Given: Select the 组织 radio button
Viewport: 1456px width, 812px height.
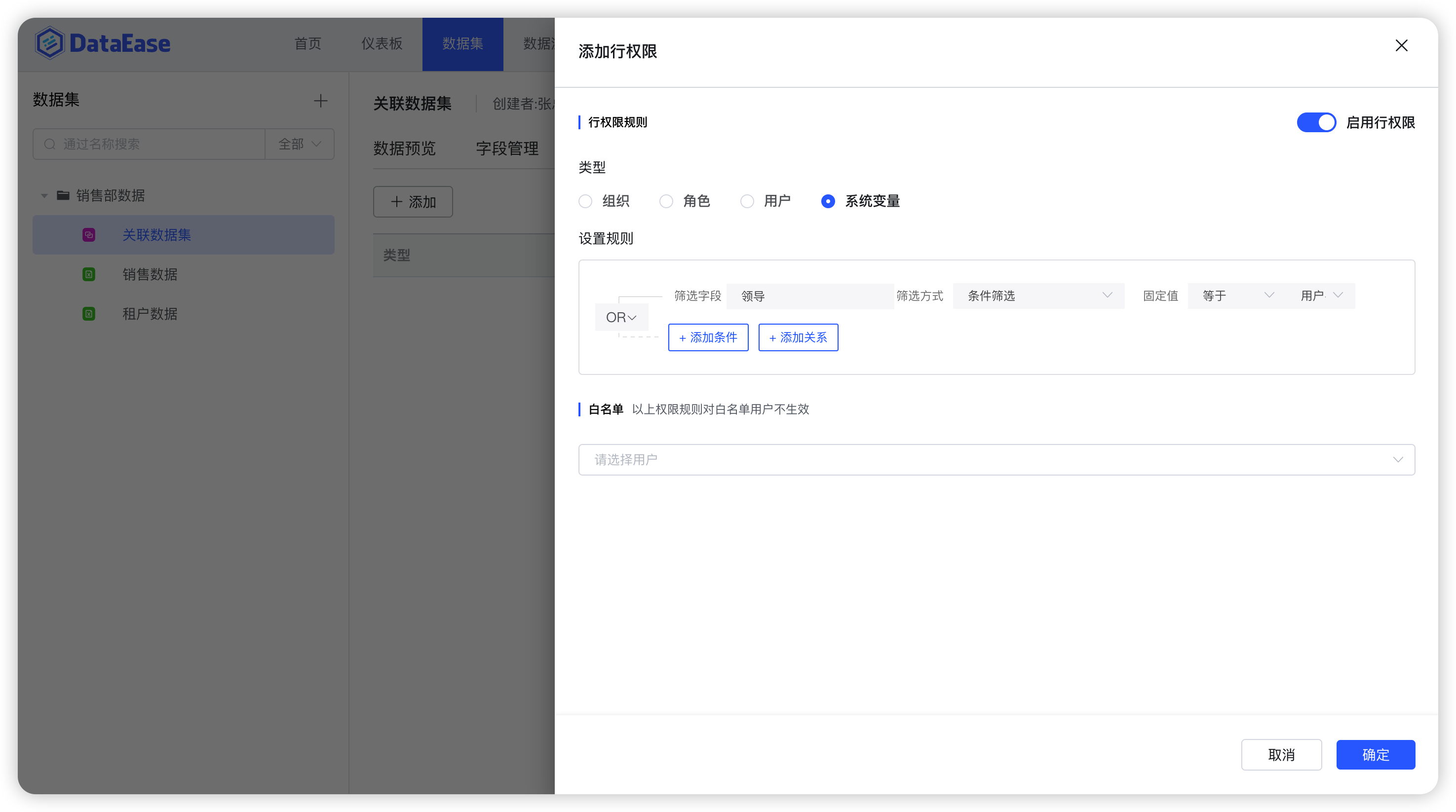Looking at the screenshot, I should [x=585, y=201].
